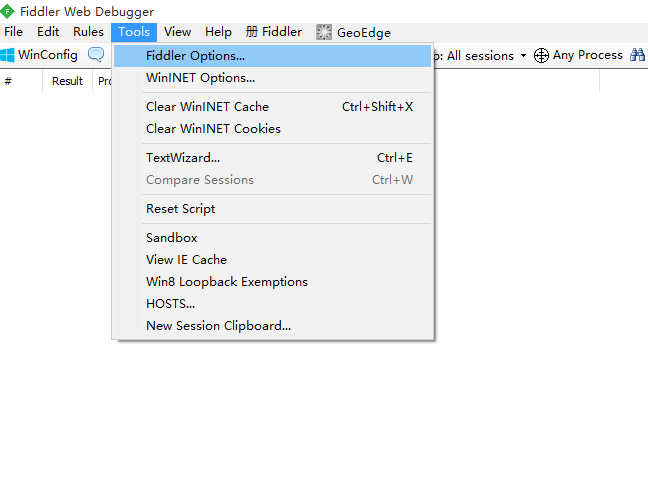Choose Sandbox menu entry
The height and width of the screenshot is (486, 648).
[272, 238]
